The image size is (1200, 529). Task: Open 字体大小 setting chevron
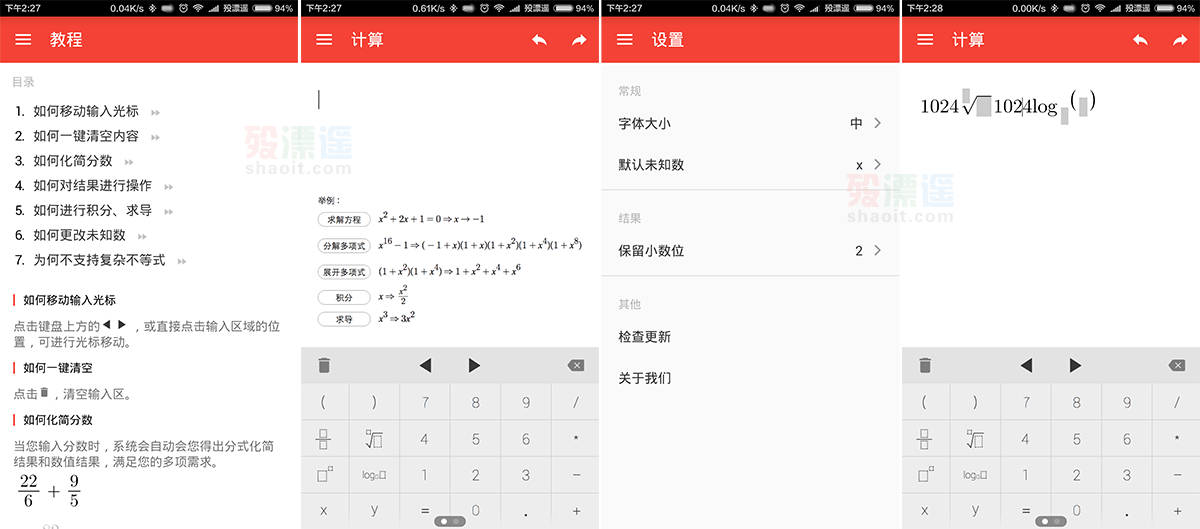point(877,123)
